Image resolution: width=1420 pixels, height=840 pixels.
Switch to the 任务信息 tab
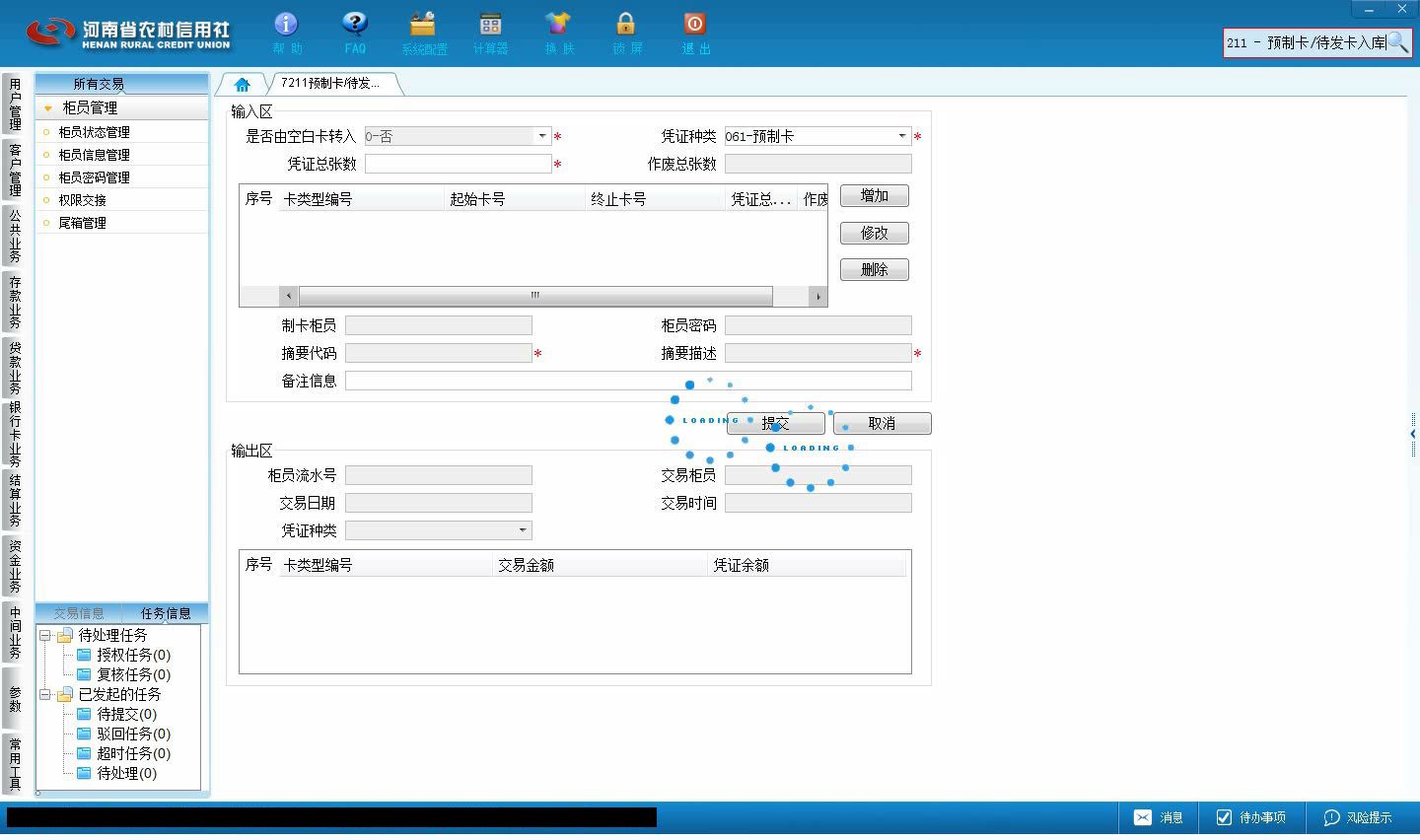[x=166, y=613]
